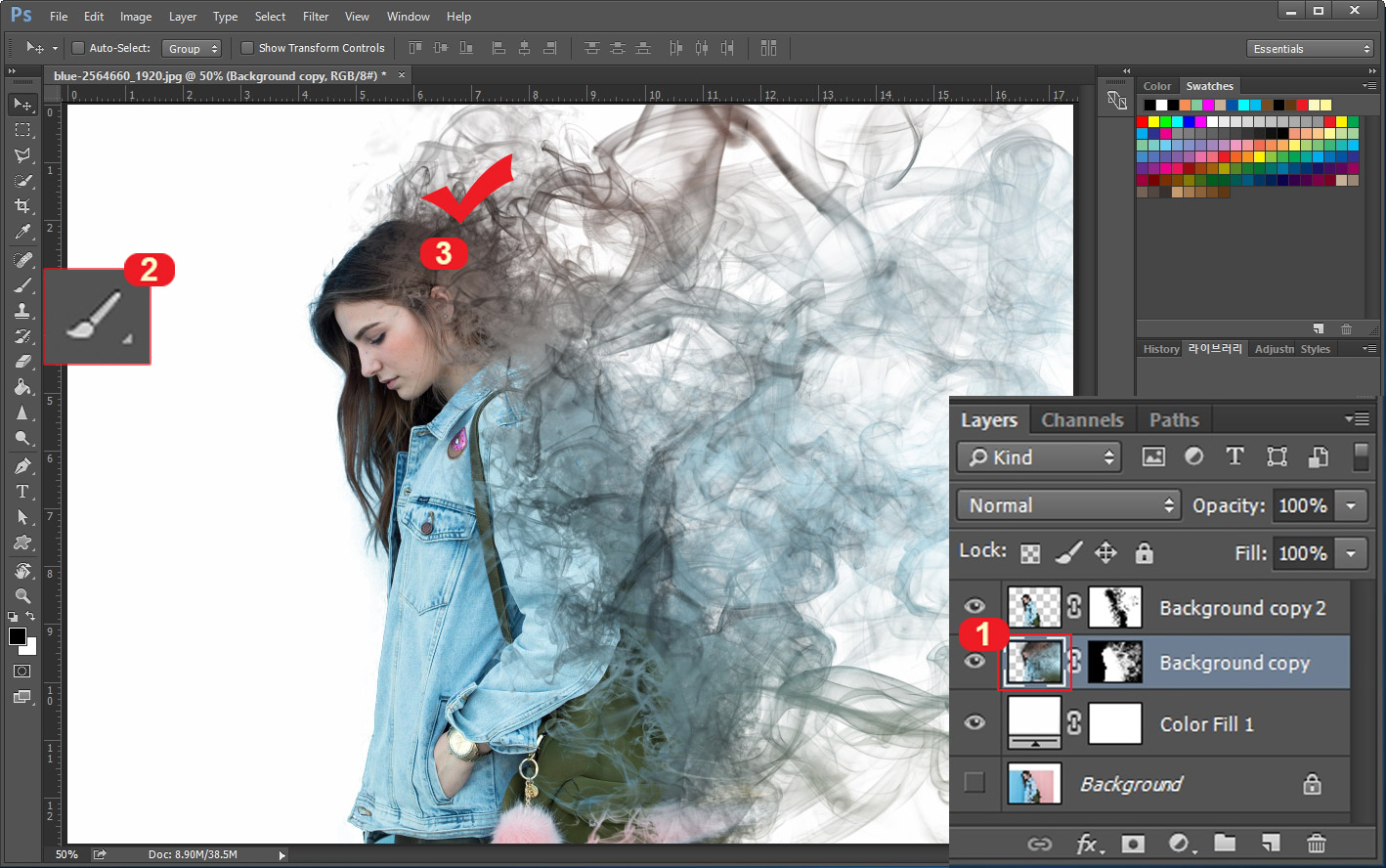Enable the Auto-Select checkbox
The width and height of the screenshot is (1386, 868).
point(78,48)
